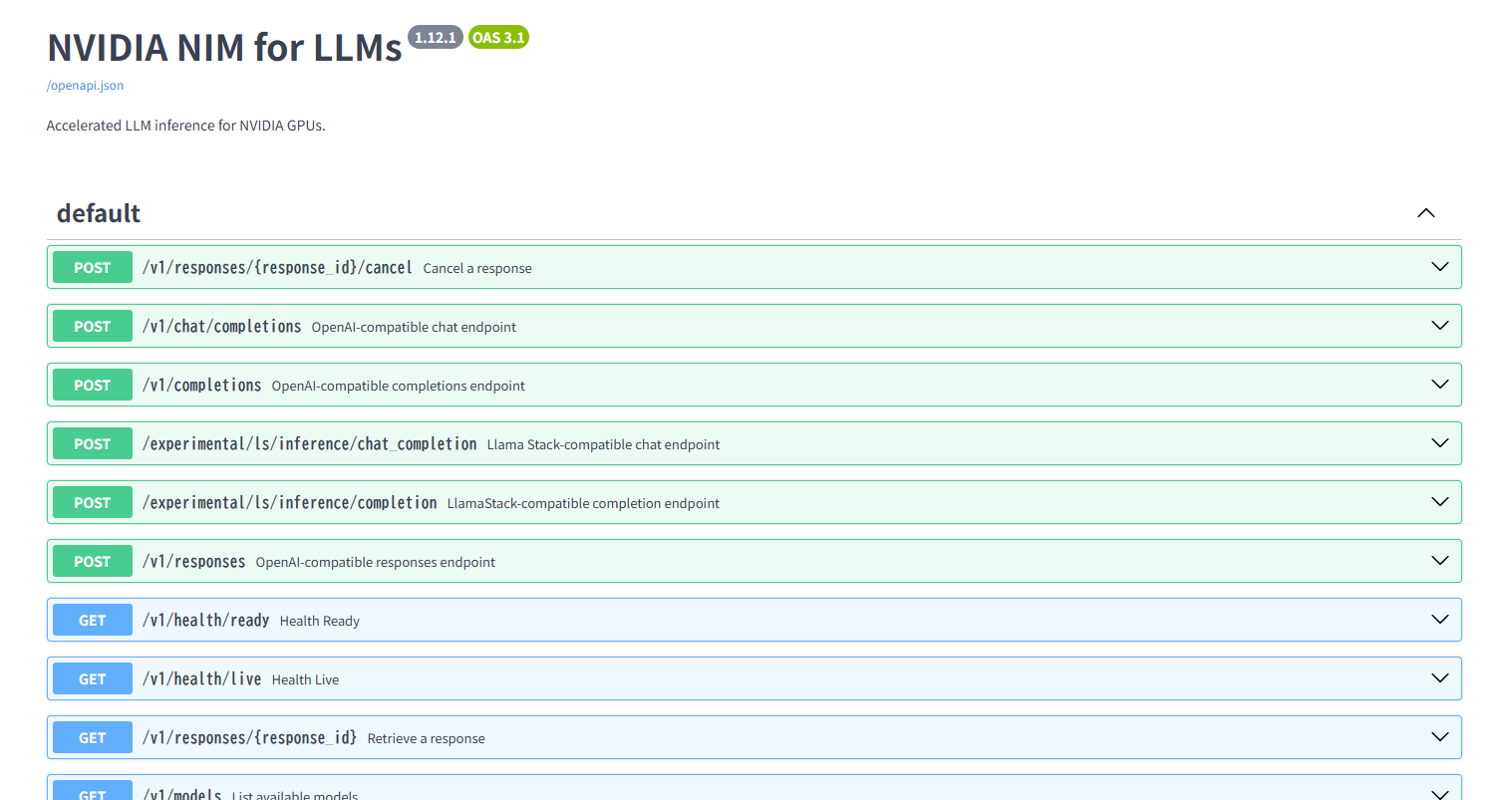Expand the Cancel a response endpoint chevron
The height and width of the screenshot is (800, 1512).
click(x=1440, y=267)
